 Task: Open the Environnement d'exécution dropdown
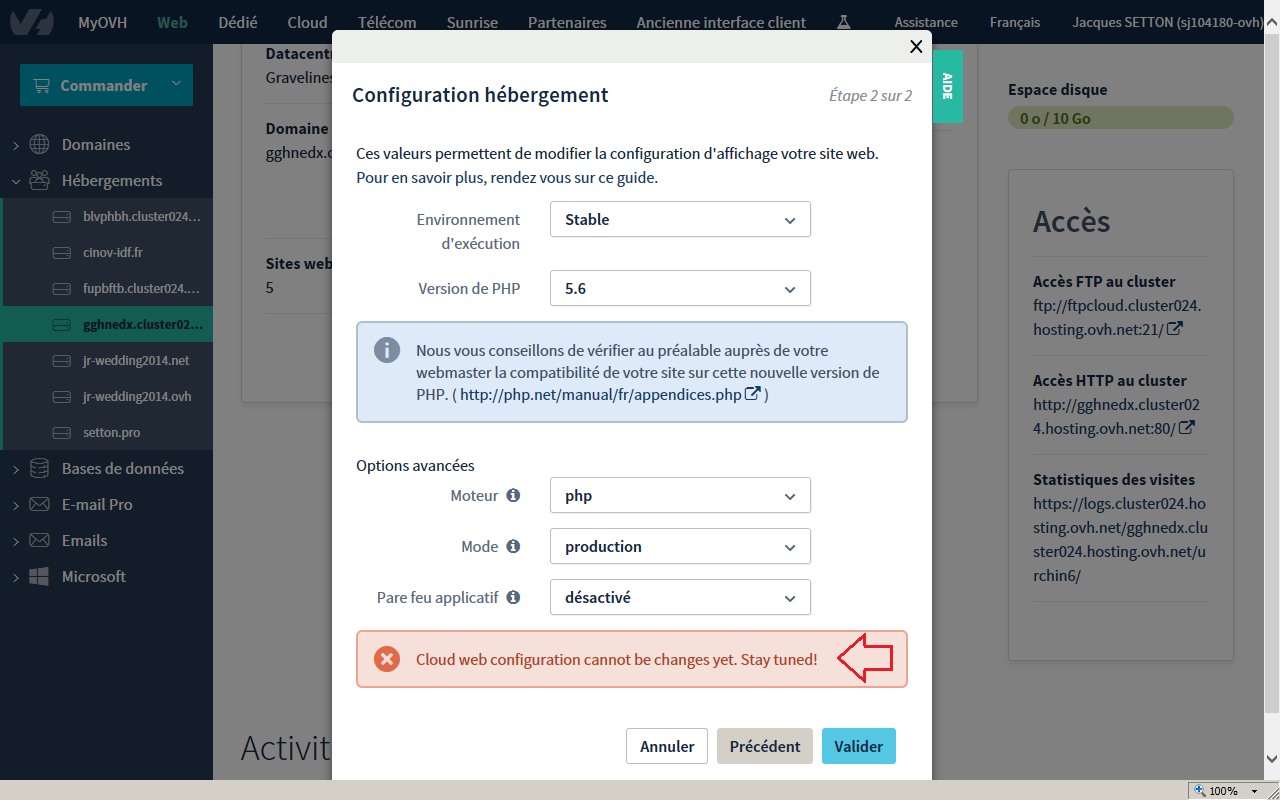click(x=680, y=220)
